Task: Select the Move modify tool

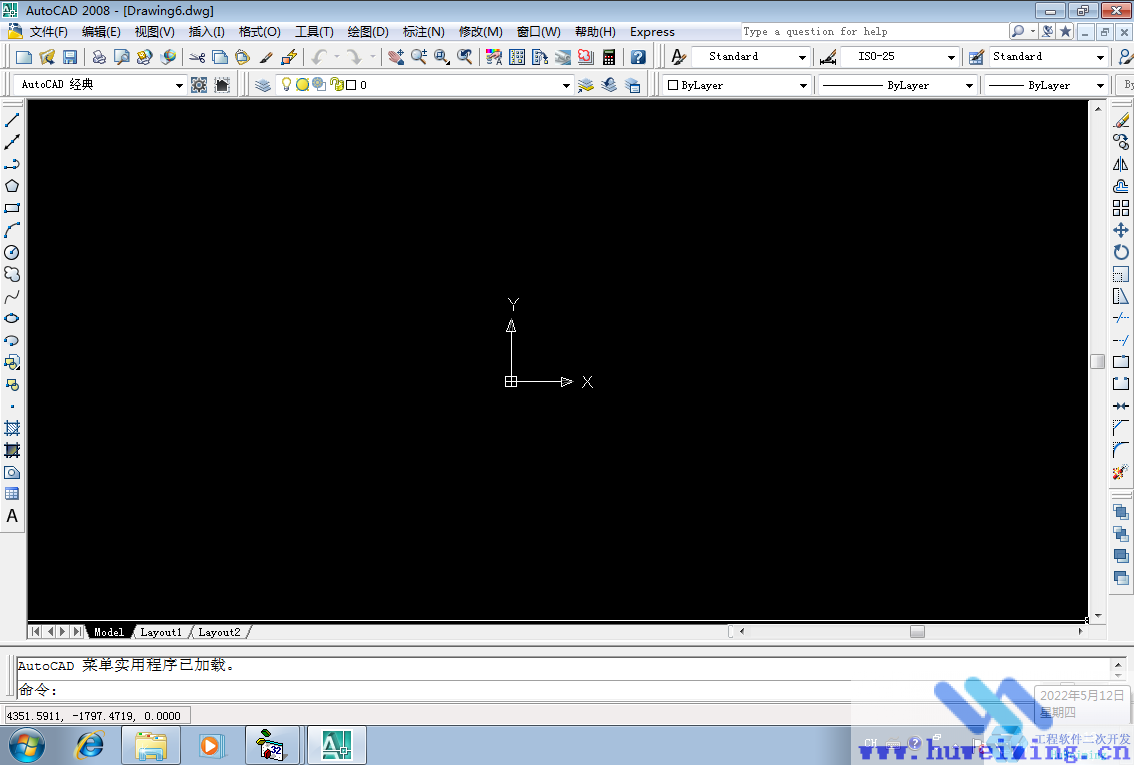Action: pyautogui.click(x=1121, y=230)
